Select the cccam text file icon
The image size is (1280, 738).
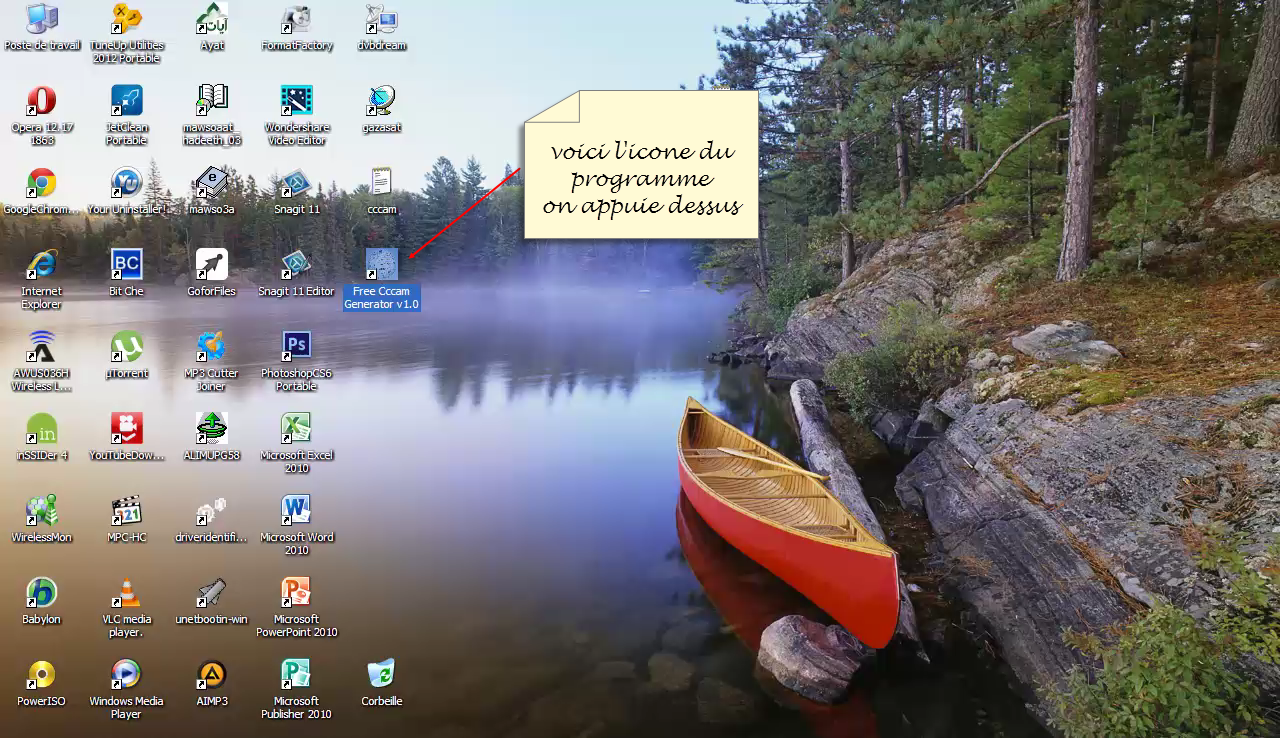point(381,184)
